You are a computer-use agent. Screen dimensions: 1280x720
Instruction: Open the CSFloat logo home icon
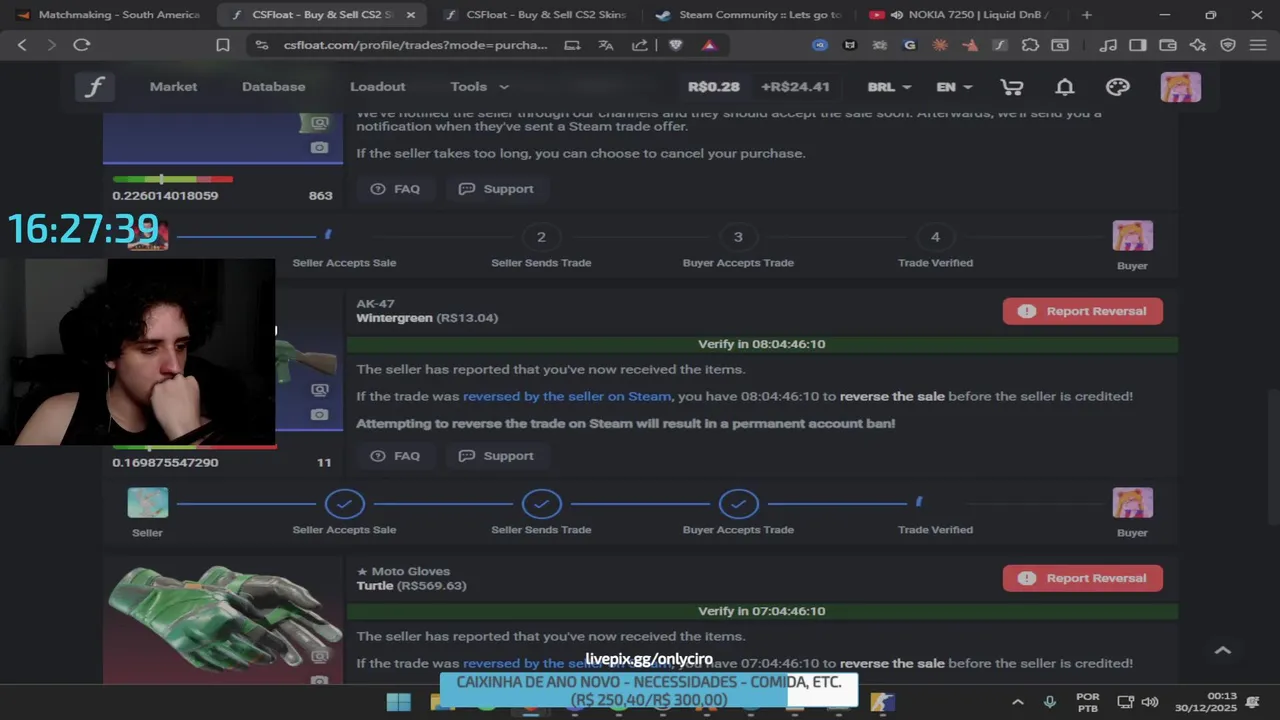click(x=94, y=87)
